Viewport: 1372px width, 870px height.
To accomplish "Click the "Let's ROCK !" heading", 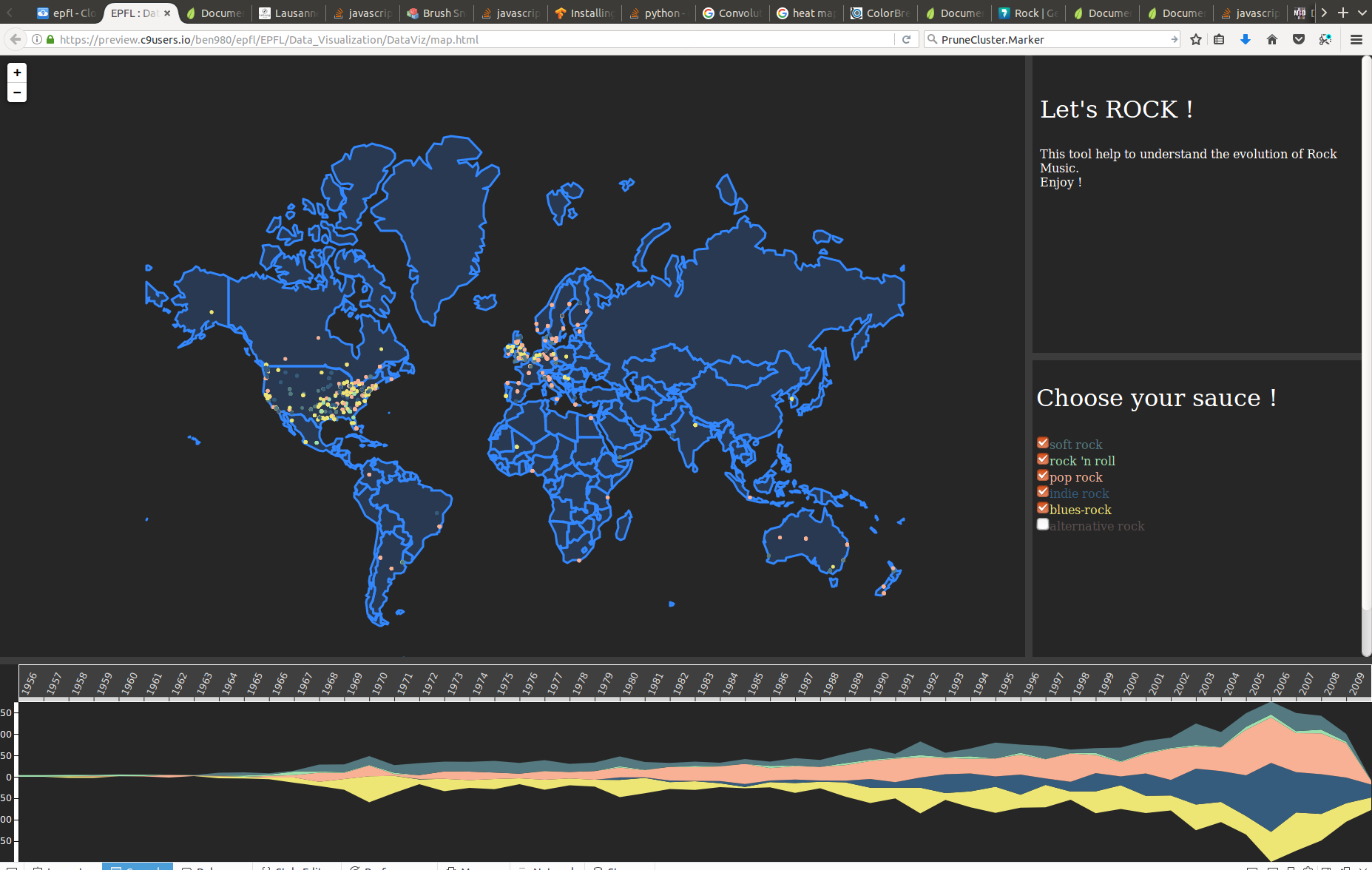I will [x=1116, y=109].
